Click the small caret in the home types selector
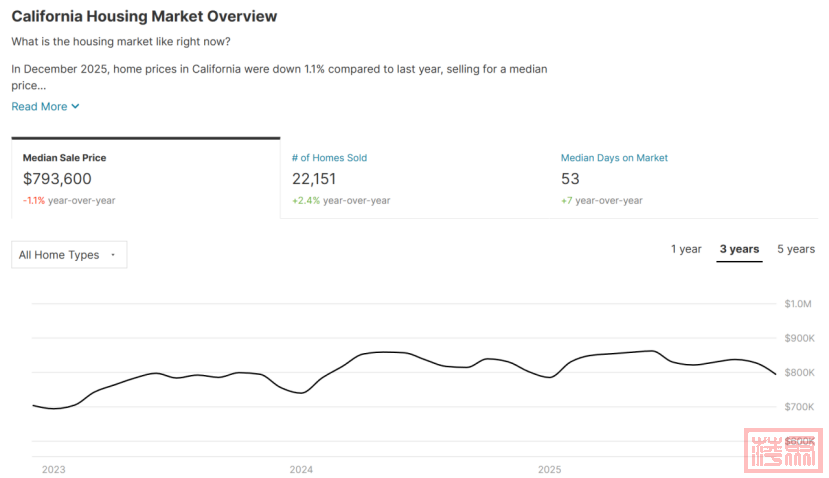 [113, 255]
